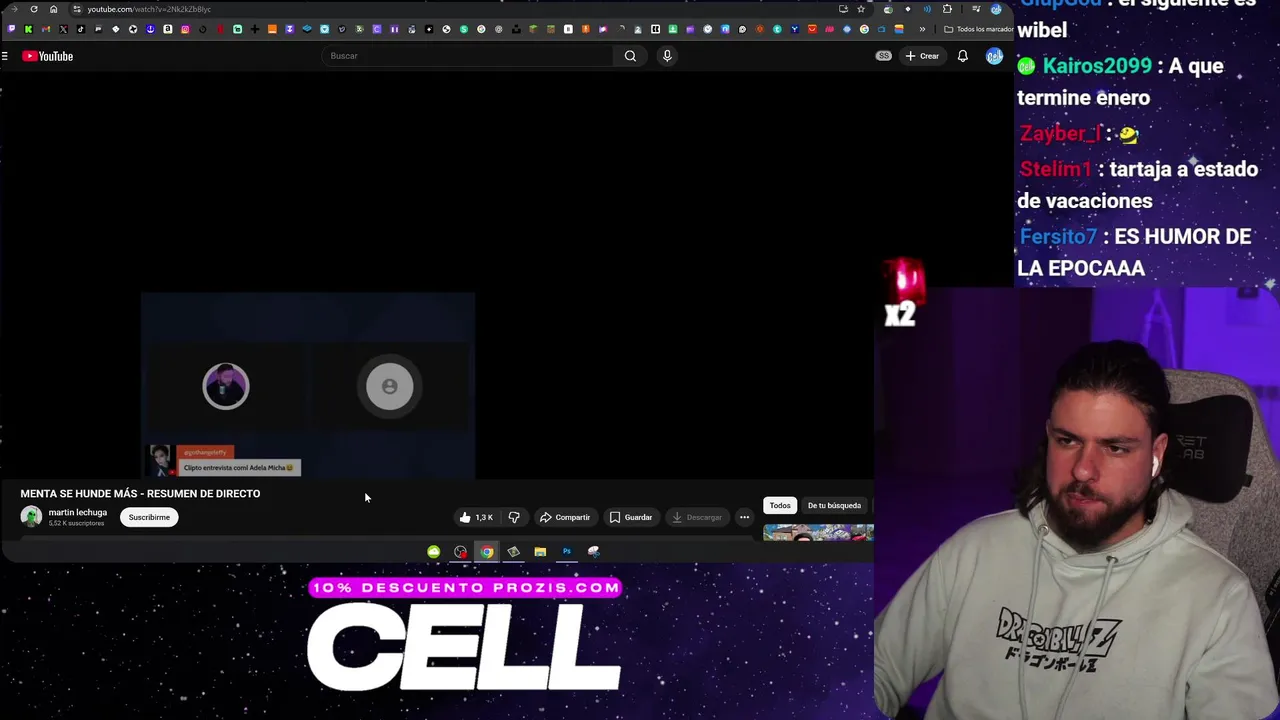Open the Chrome extensions puzzle icon
The image size is (1280, 720).
pyautogui.click(x=947, y=9)
